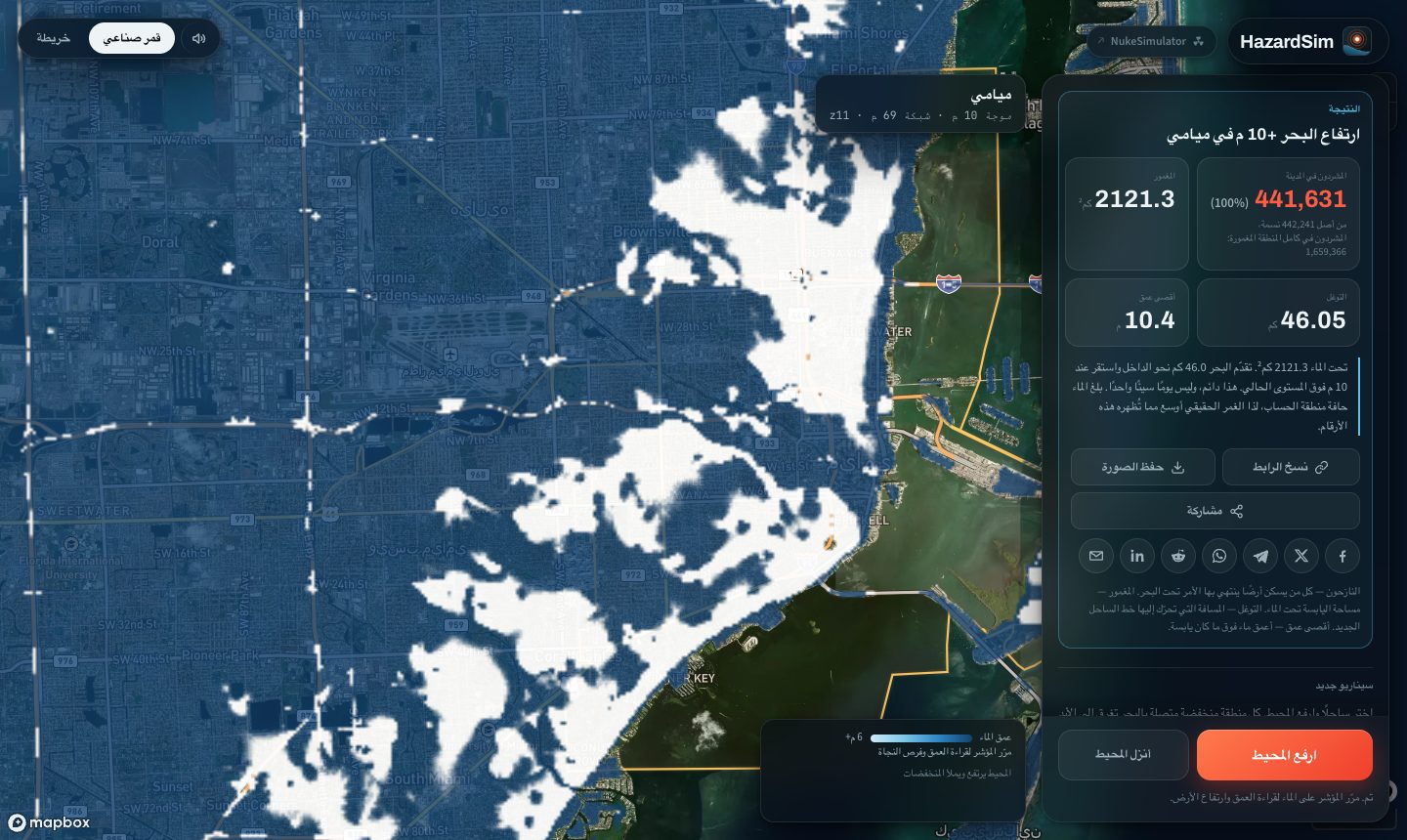Click the water depth gradient bar
The height and width of the screenshot is (840, 1407).
tap(921, 738)
